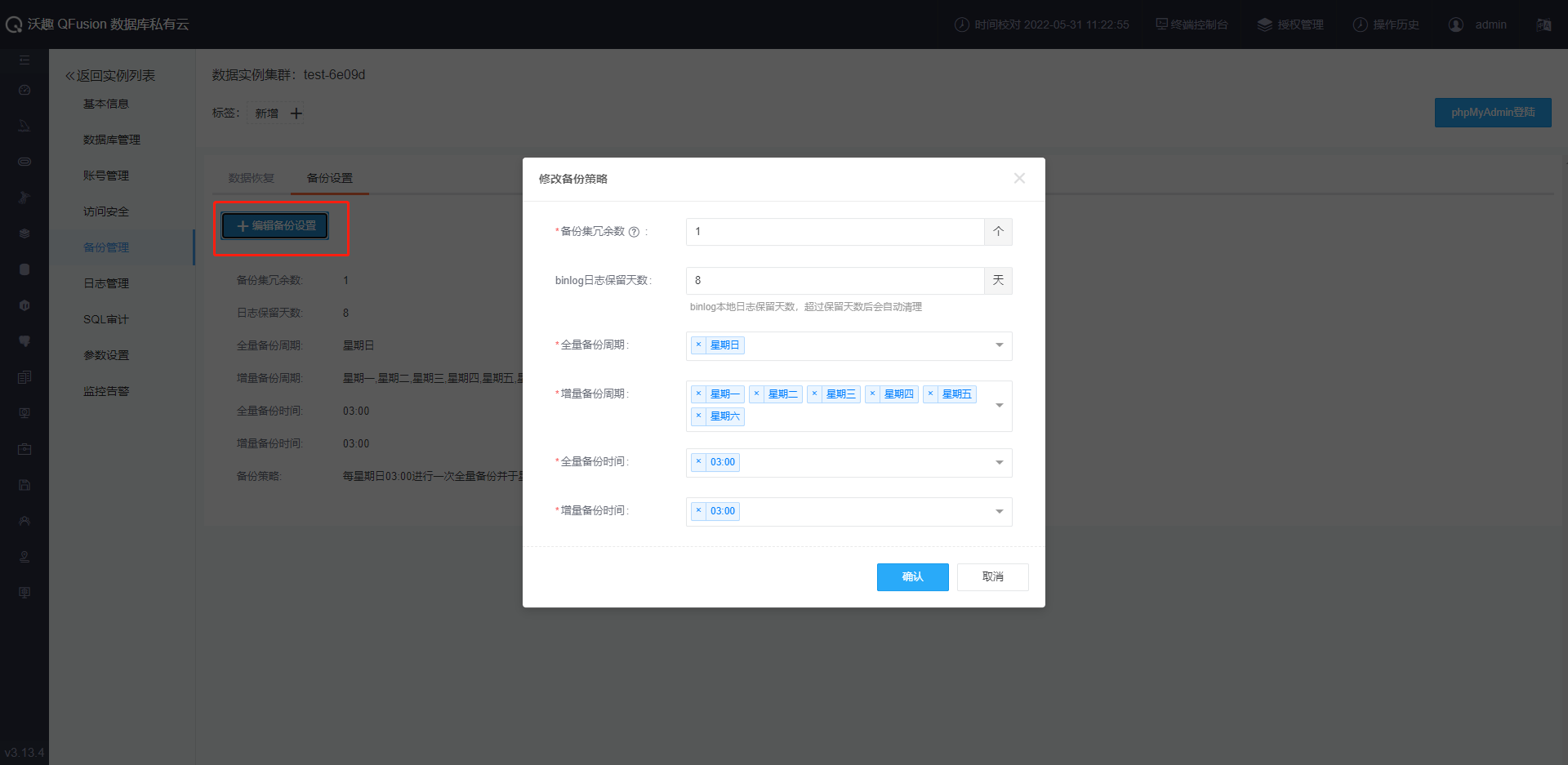Image resolution: width=1568 pixels, height=765 pixels.
Task: Click the user group icon in the left sidebar
Action: click(24, 521)
